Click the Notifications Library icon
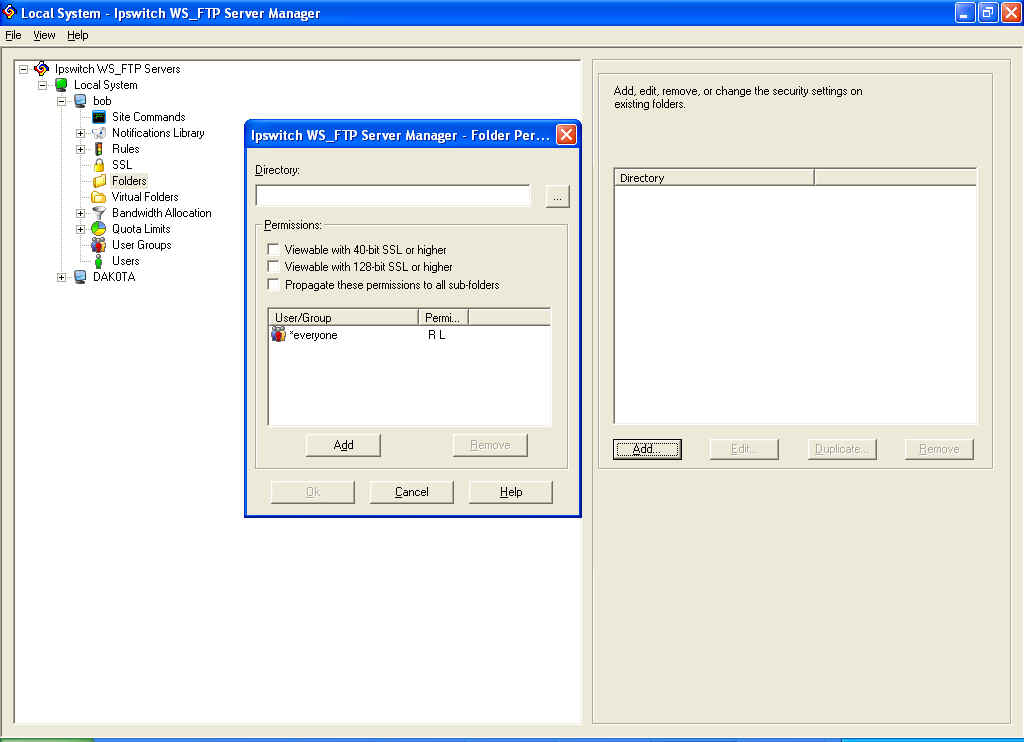Viewport: 1024px width, 742px height. tap(99, 133)
